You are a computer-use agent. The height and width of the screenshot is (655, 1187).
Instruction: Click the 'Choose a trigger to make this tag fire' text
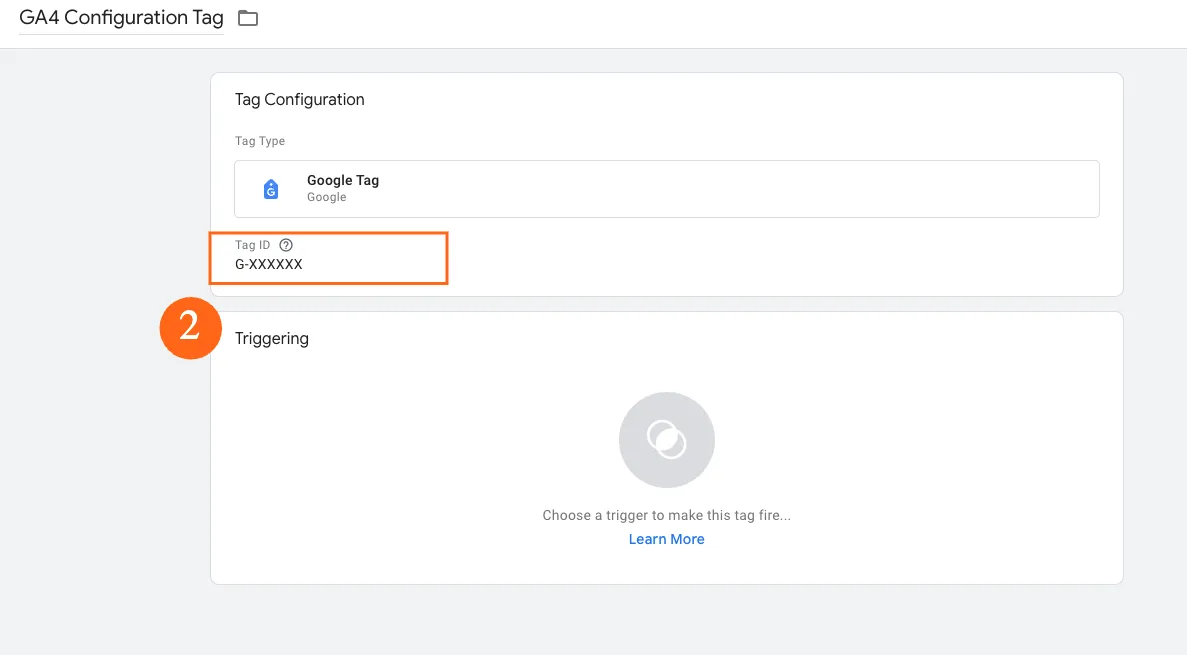[x=666, y=515]
